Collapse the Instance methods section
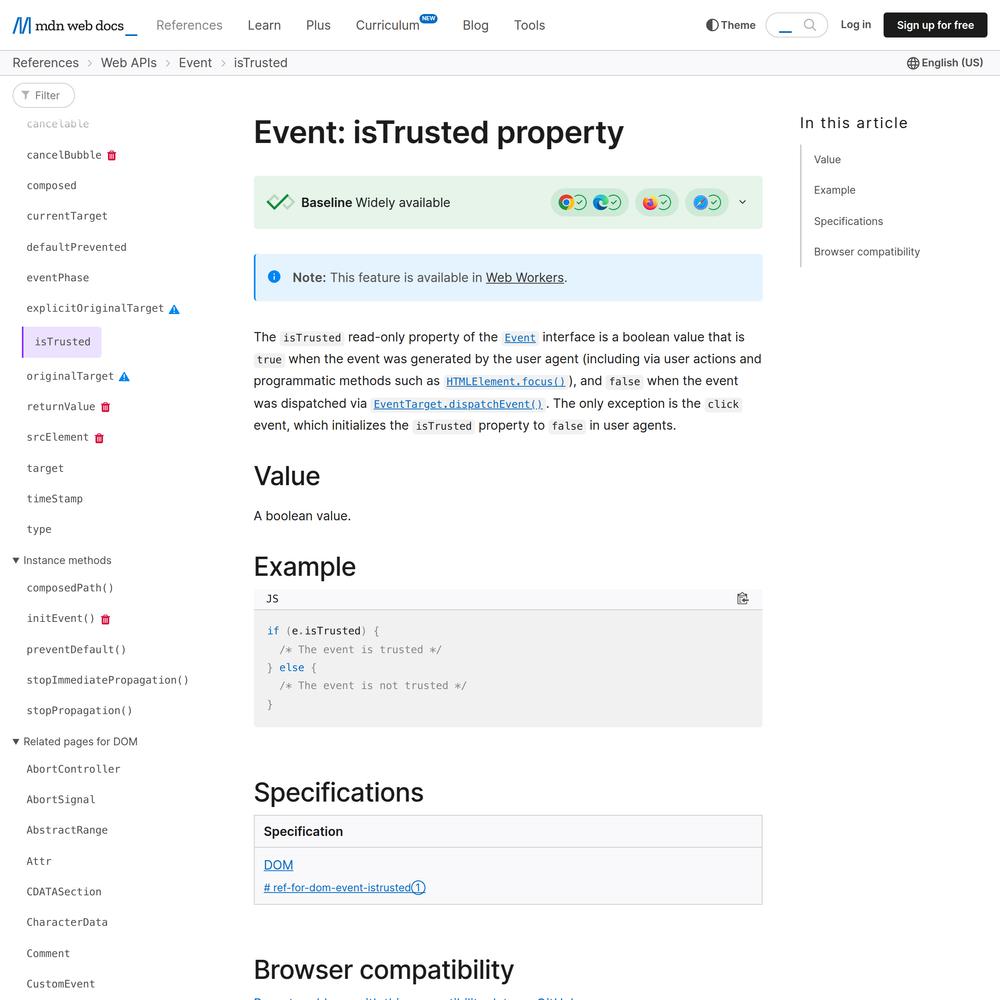Screen dimensions: 1000x1000 (x=62, y=561)
